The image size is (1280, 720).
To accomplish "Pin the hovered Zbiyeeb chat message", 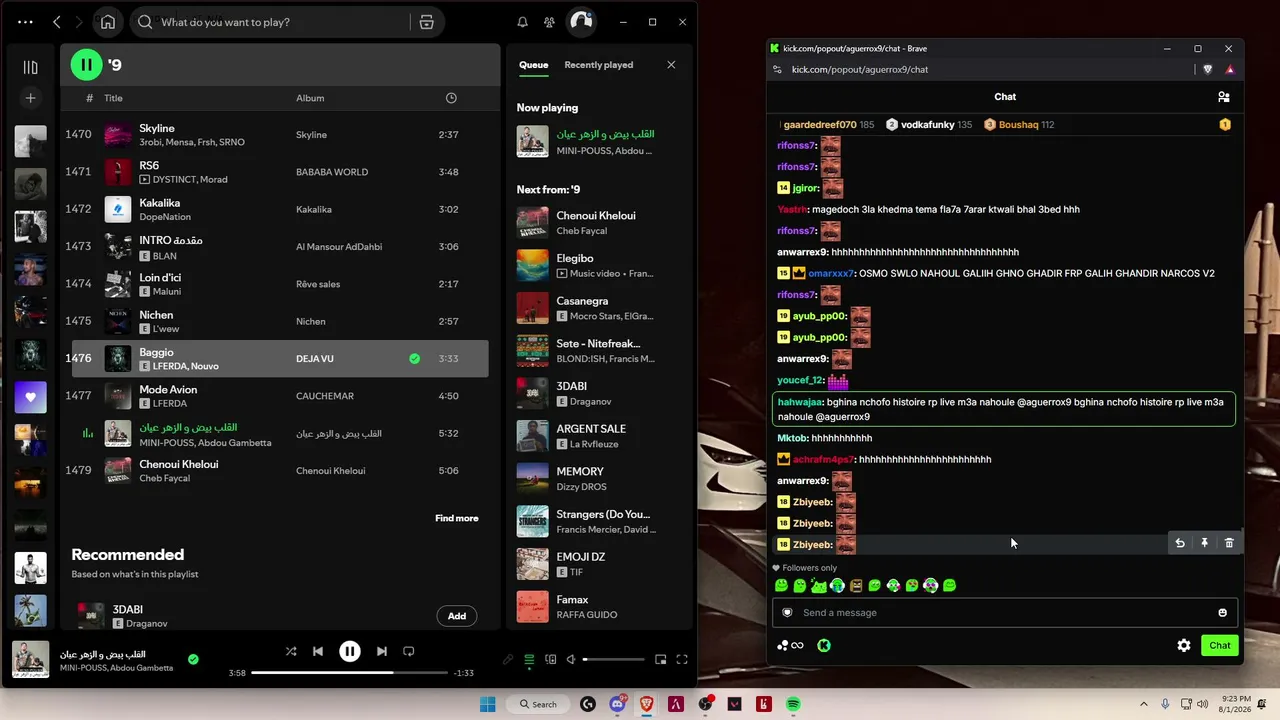I will tap(1204, 543).
